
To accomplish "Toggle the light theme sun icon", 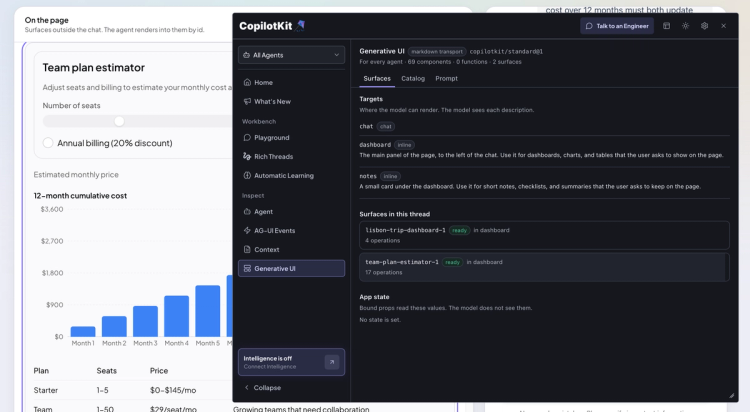I will (685, 26).
